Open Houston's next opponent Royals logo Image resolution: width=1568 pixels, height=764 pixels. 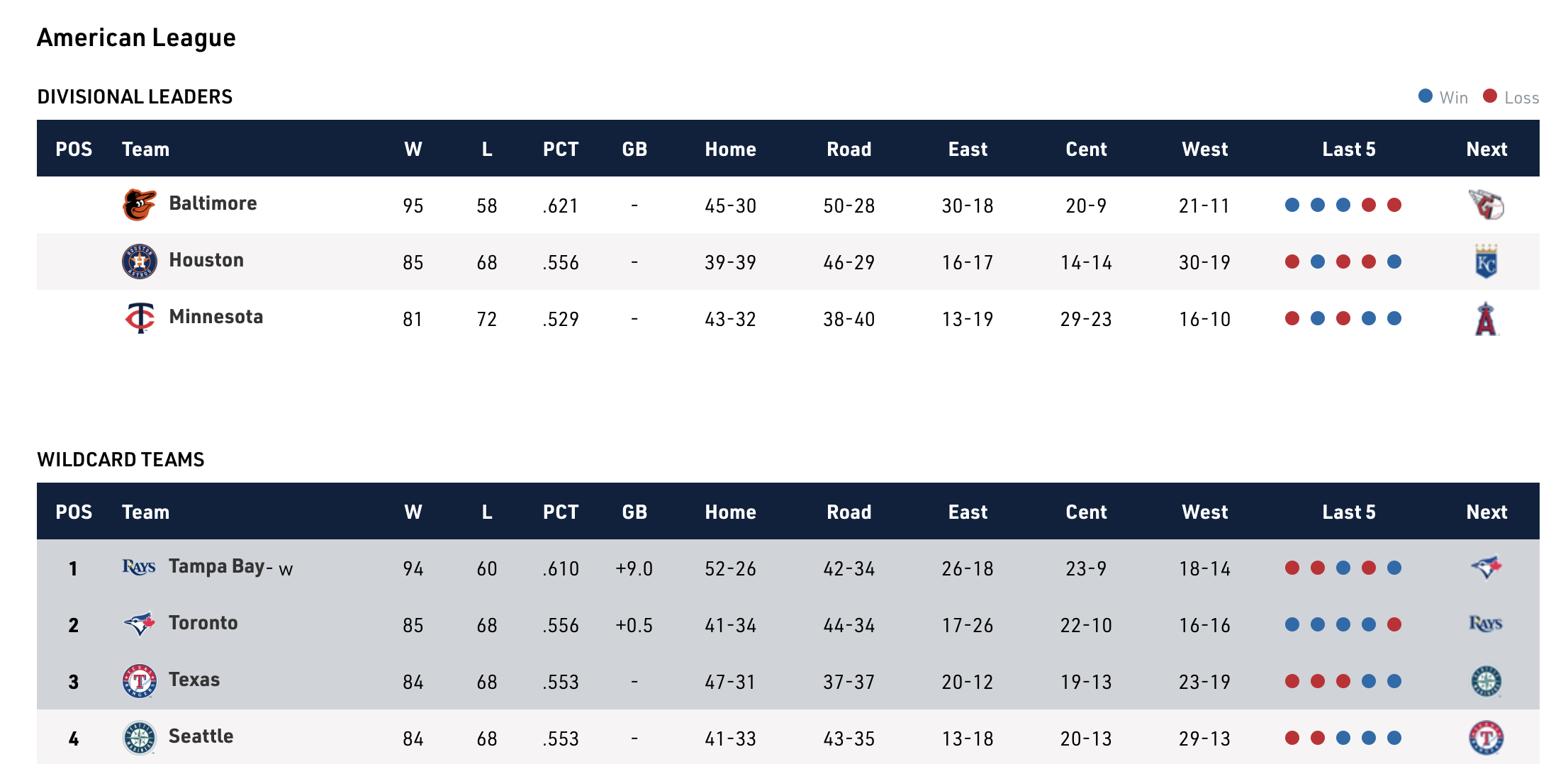pyautogui.click(x=1486, y=262)
